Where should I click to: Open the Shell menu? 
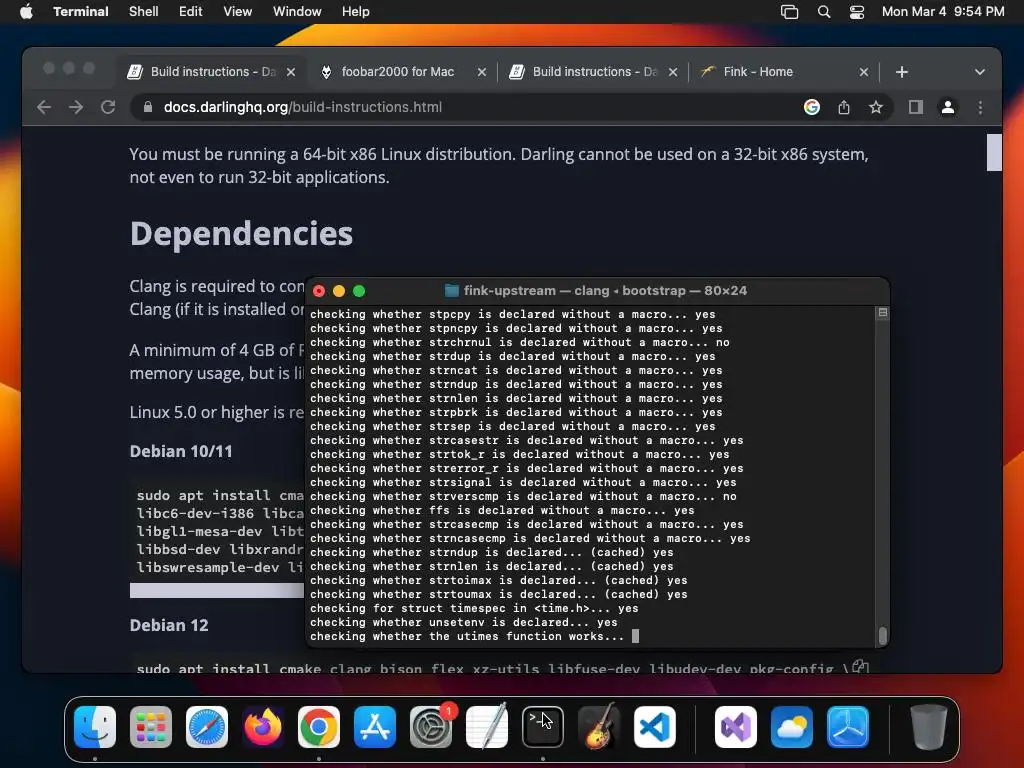[x=143, y=11]
